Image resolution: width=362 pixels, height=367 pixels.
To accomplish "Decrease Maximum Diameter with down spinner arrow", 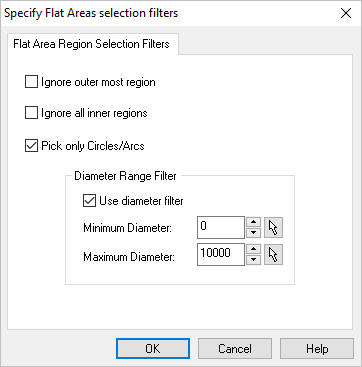I will point(254,260).
